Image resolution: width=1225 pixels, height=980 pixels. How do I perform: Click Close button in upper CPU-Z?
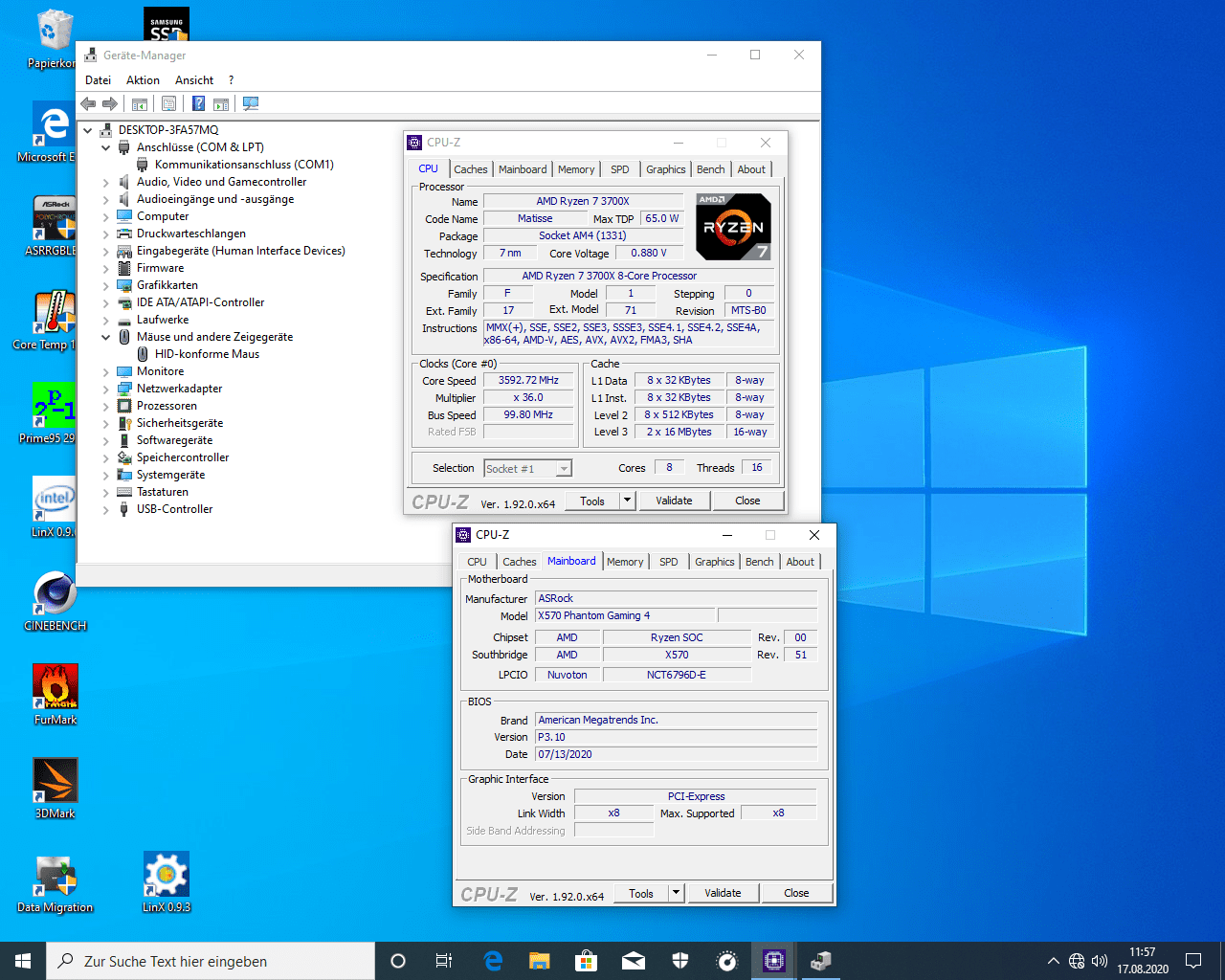point(747,501)
